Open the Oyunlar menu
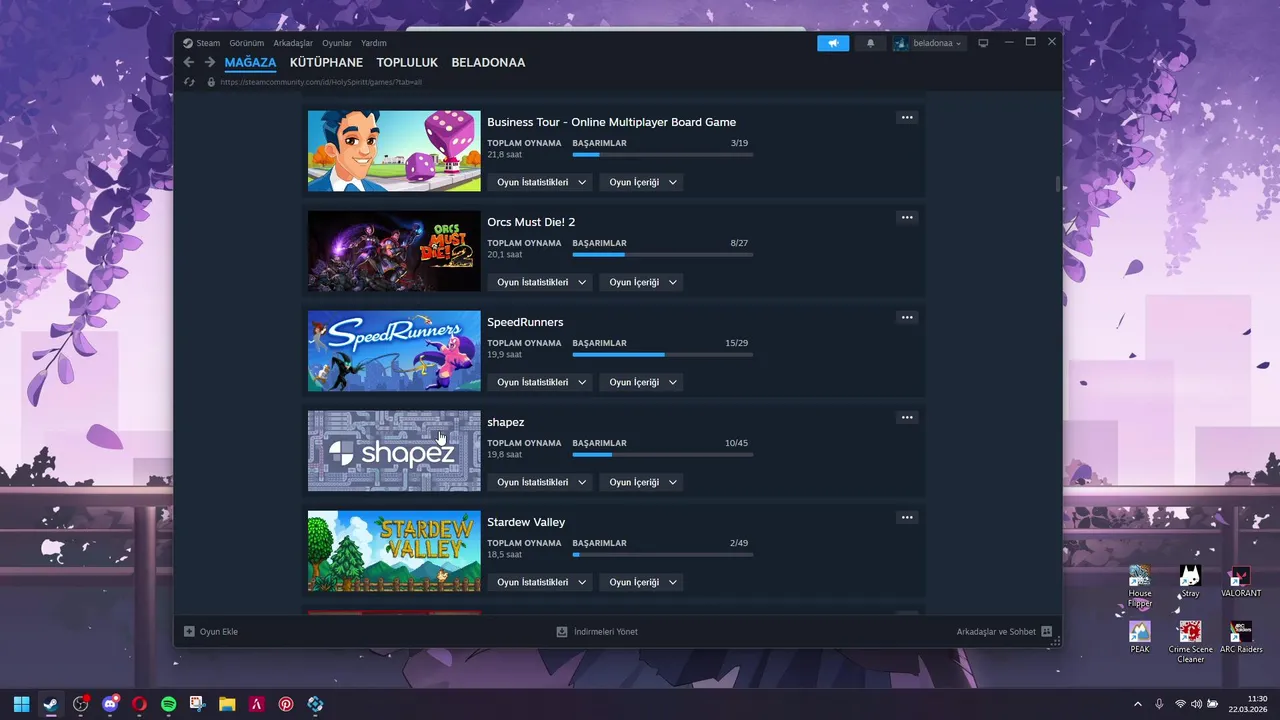 337,43
